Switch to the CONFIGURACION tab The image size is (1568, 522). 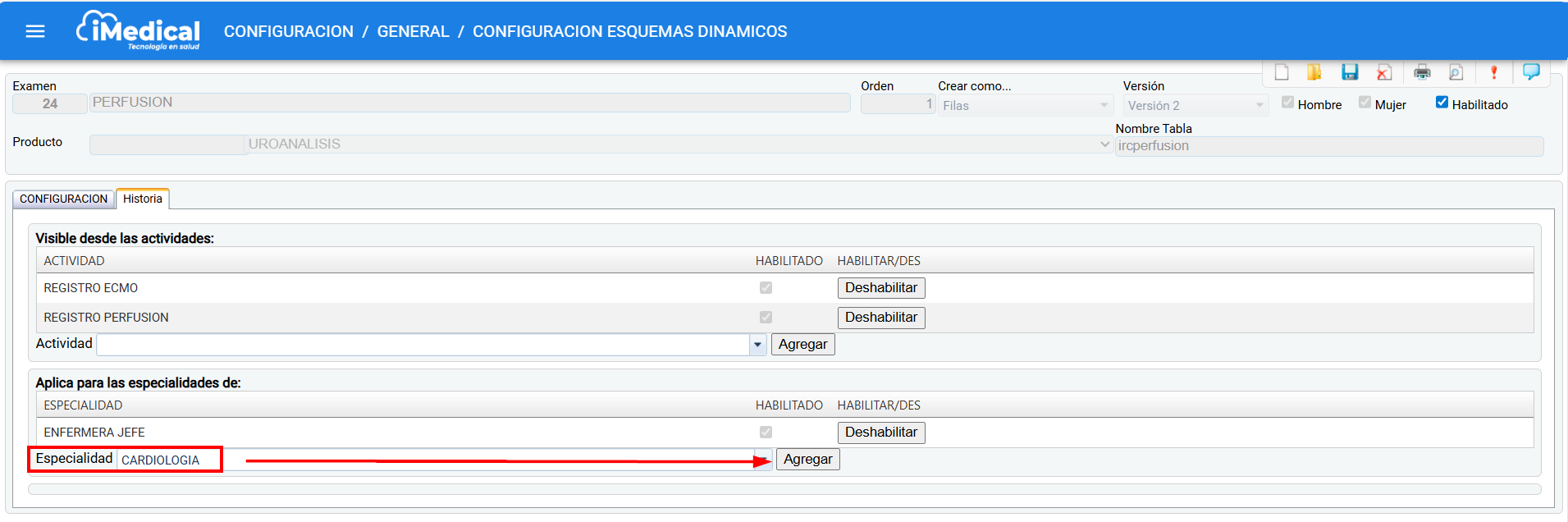point(63,199)
